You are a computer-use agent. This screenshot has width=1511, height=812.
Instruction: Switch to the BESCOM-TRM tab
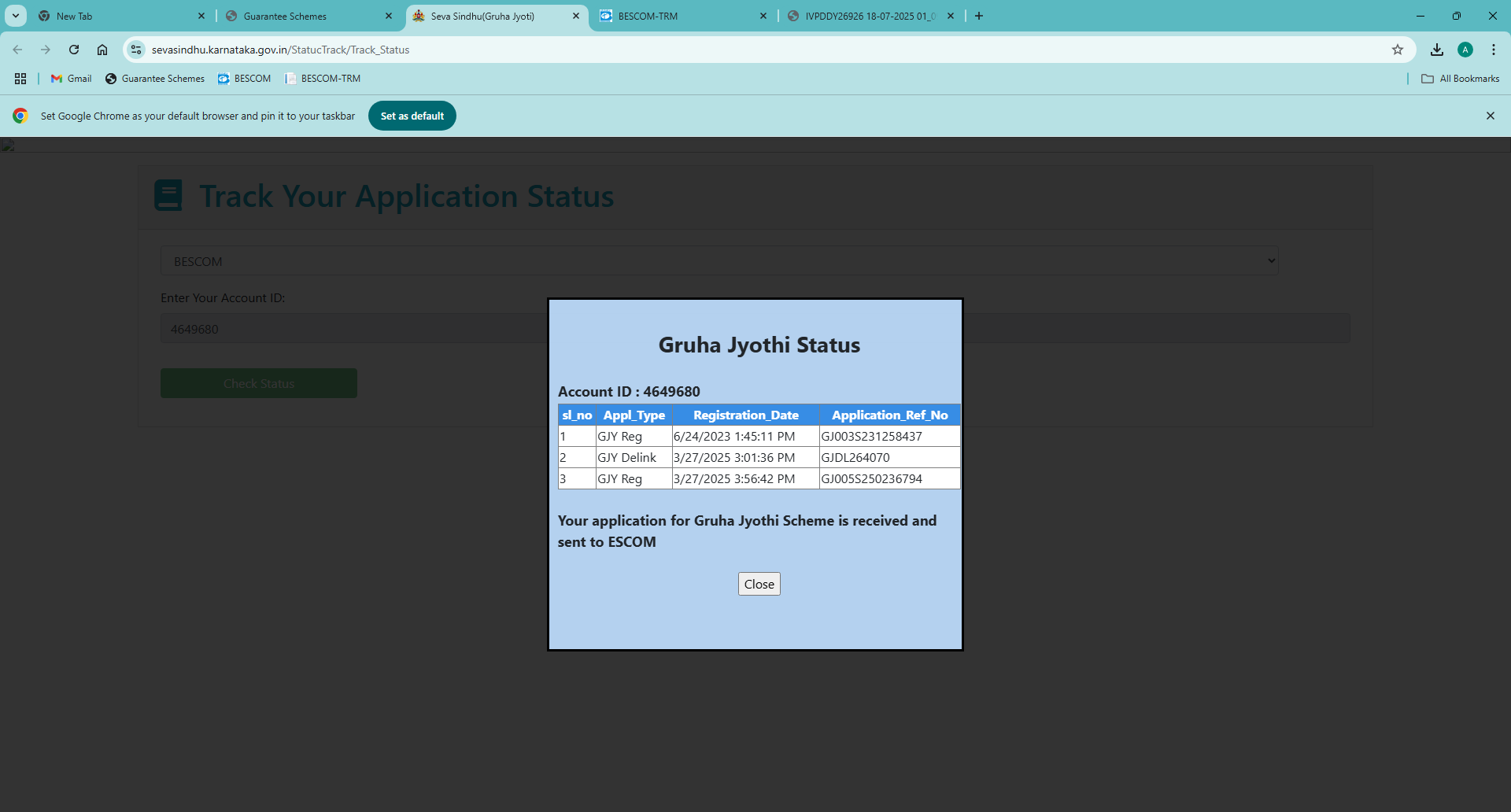681,16
